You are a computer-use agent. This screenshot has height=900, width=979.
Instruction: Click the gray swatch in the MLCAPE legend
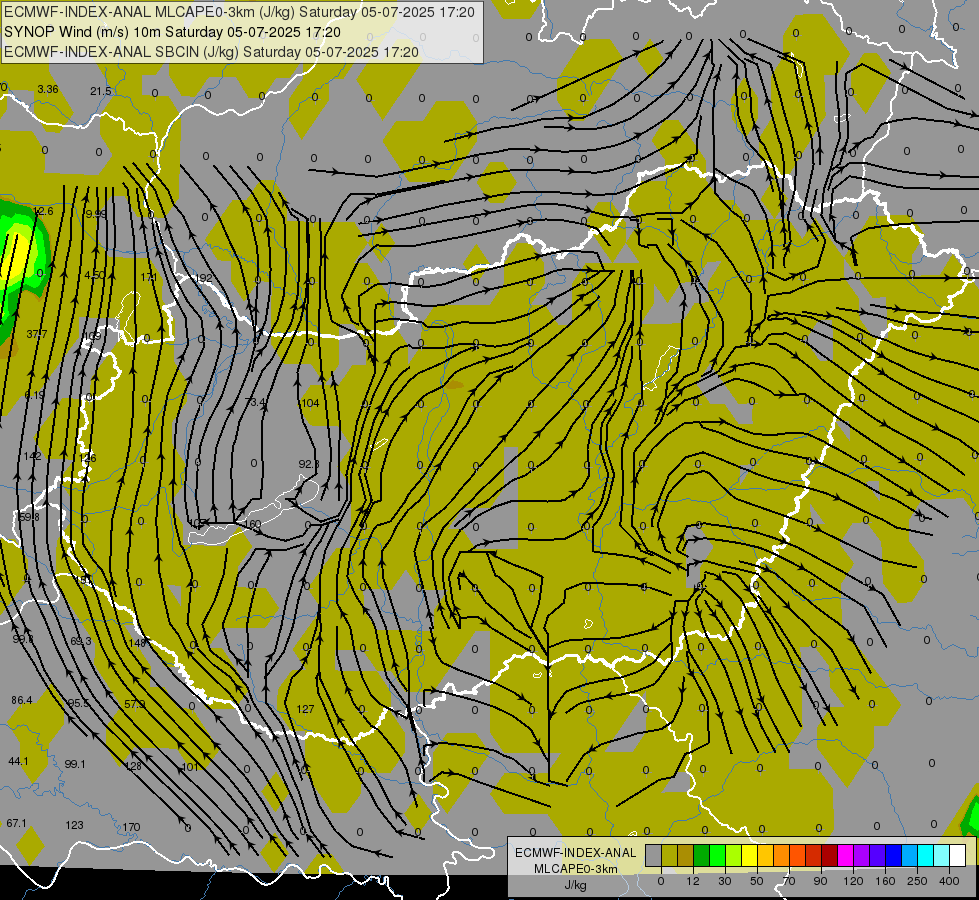point(654,855)
